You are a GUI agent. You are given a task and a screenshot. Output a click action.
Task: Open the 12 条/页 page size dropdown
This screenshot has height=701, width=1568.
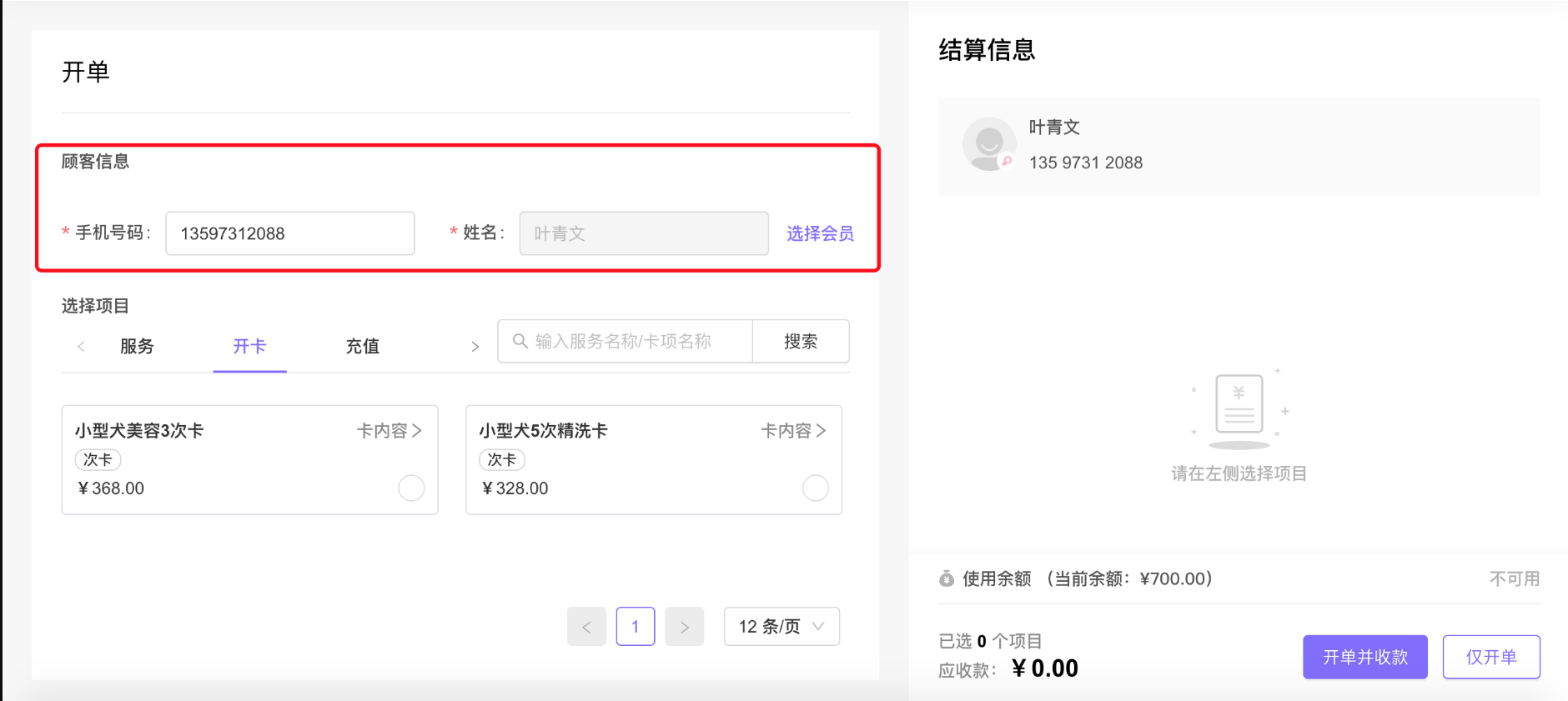pos(781,627)
